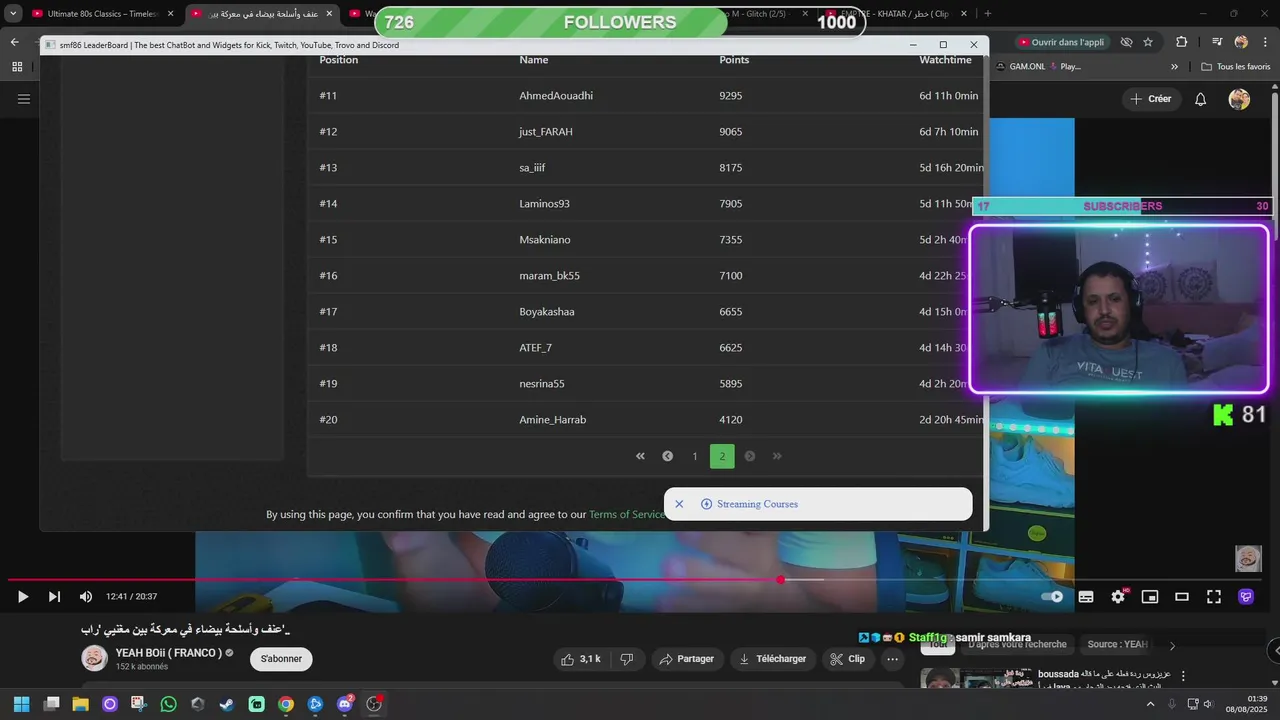This screenshot has width=1280, height=720.
Task: Click just_FARAH leaderboard name
Action: [x=546, y=132]
